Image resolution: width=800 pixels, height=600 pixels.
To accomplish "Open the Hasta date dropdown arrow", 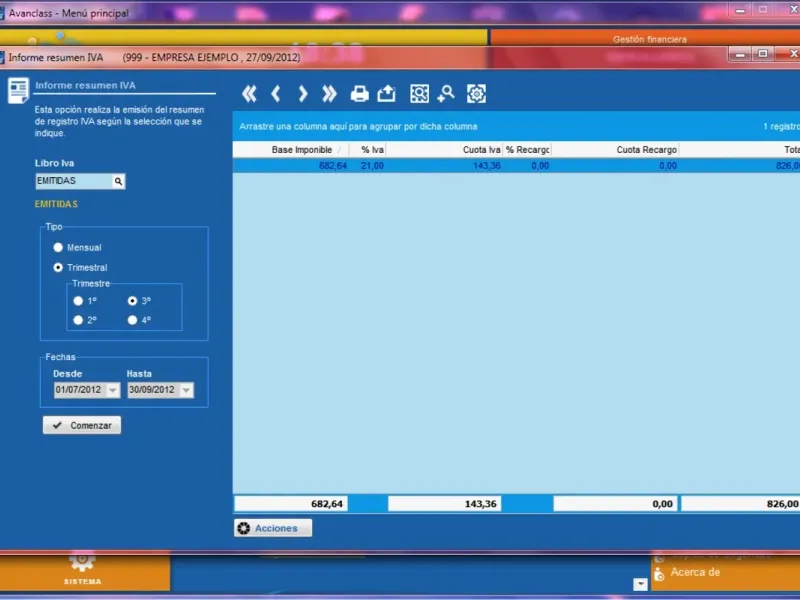I will pyautogui.click(x=187, y=390).
